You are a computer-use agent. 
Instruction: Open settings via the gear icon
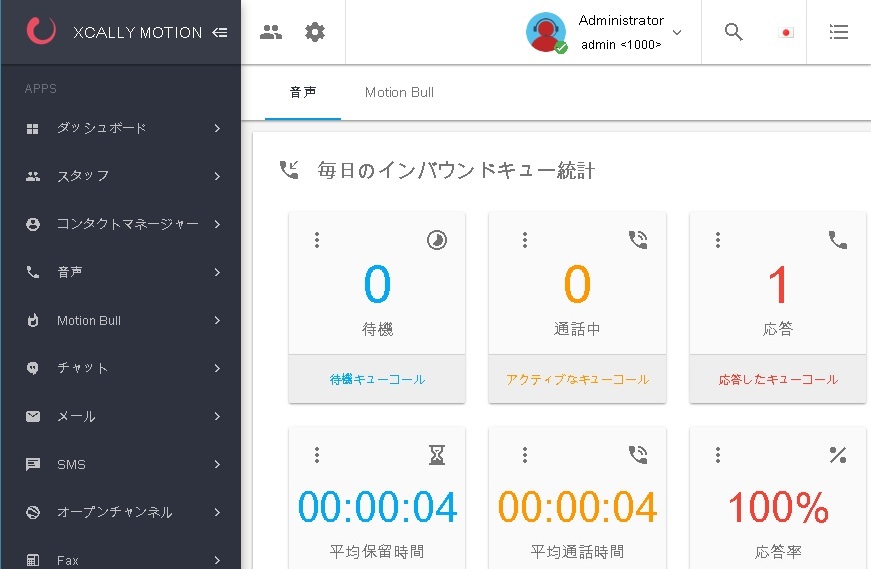(x=315, y=32)
